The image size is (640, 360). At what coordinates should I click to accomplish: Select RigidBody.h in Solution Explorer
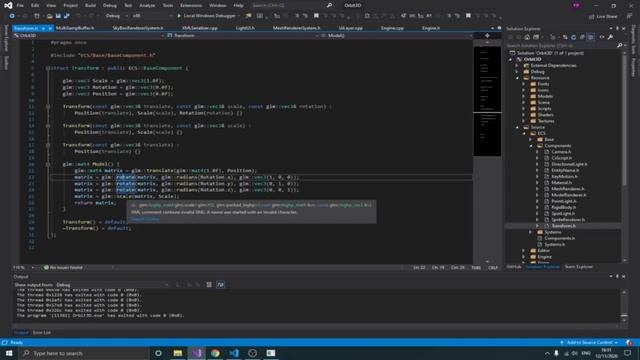(563, 207)
